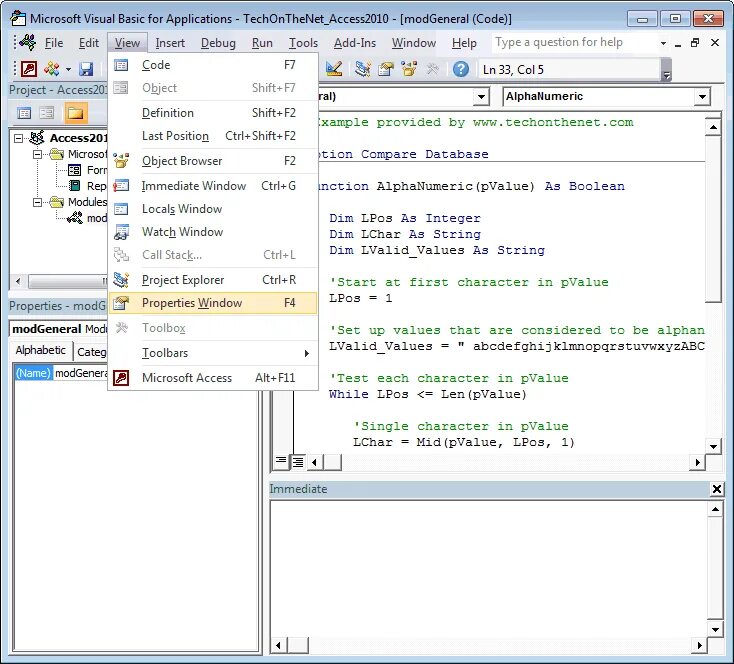Click the Object Browser toolbar icon
This screenshot has height=664, width=734.
coord(409,69)
